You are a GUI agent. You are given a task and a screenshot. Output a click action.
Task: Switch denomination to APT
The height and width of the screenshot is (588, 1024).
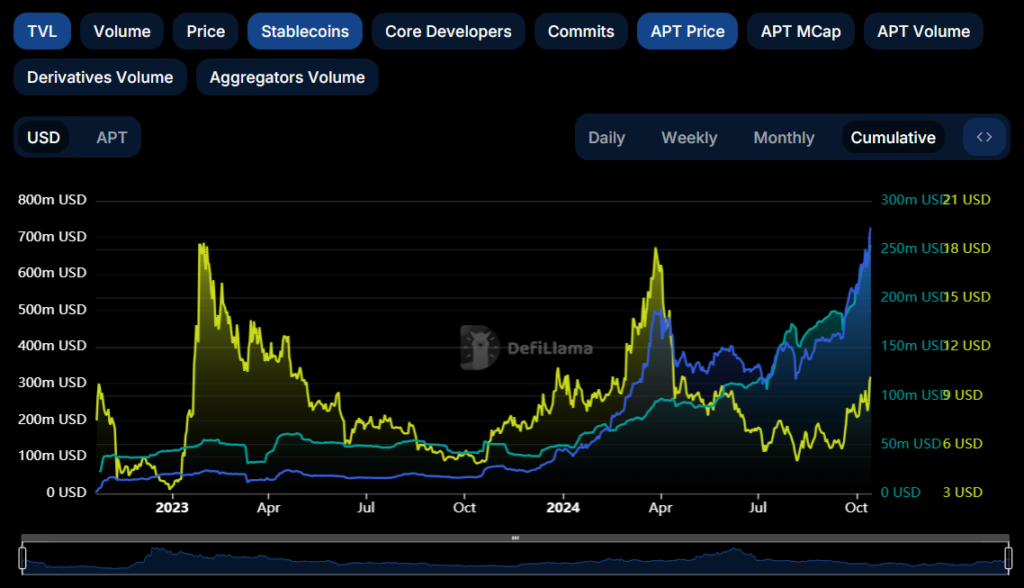pos(111,137)
